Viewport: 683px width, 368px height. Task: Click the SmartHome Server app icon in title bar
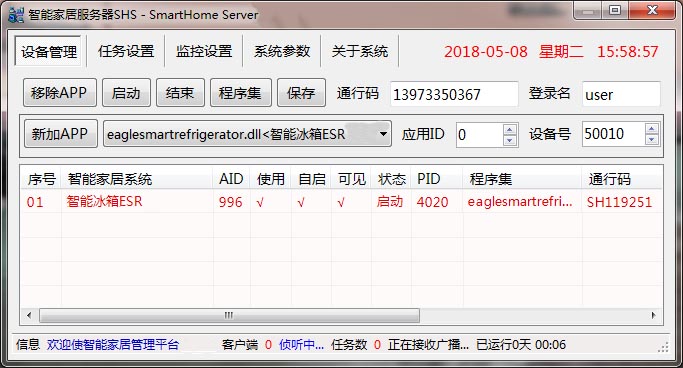coord(16,14)
